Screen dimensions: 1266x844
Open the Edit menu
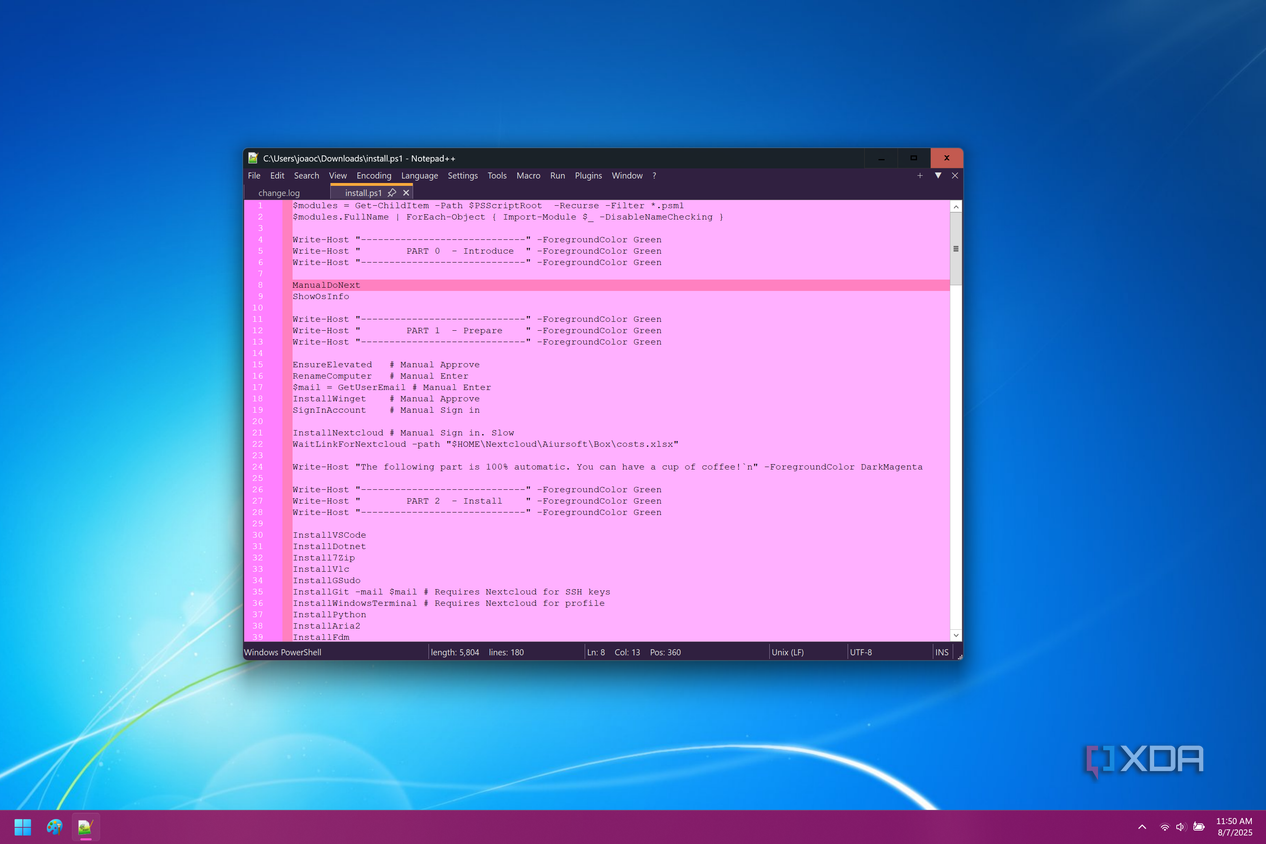[x=277, y=176]
